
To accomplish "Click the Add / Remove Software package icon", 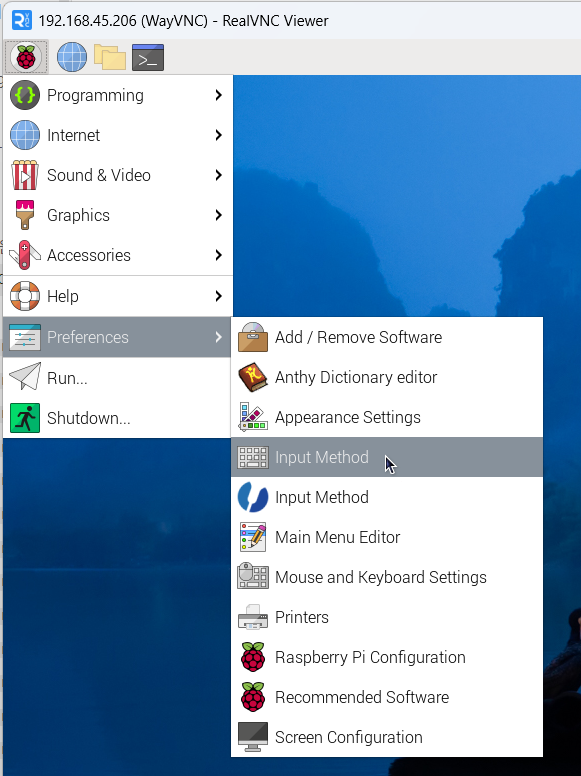I will click(x=253, y=337).
